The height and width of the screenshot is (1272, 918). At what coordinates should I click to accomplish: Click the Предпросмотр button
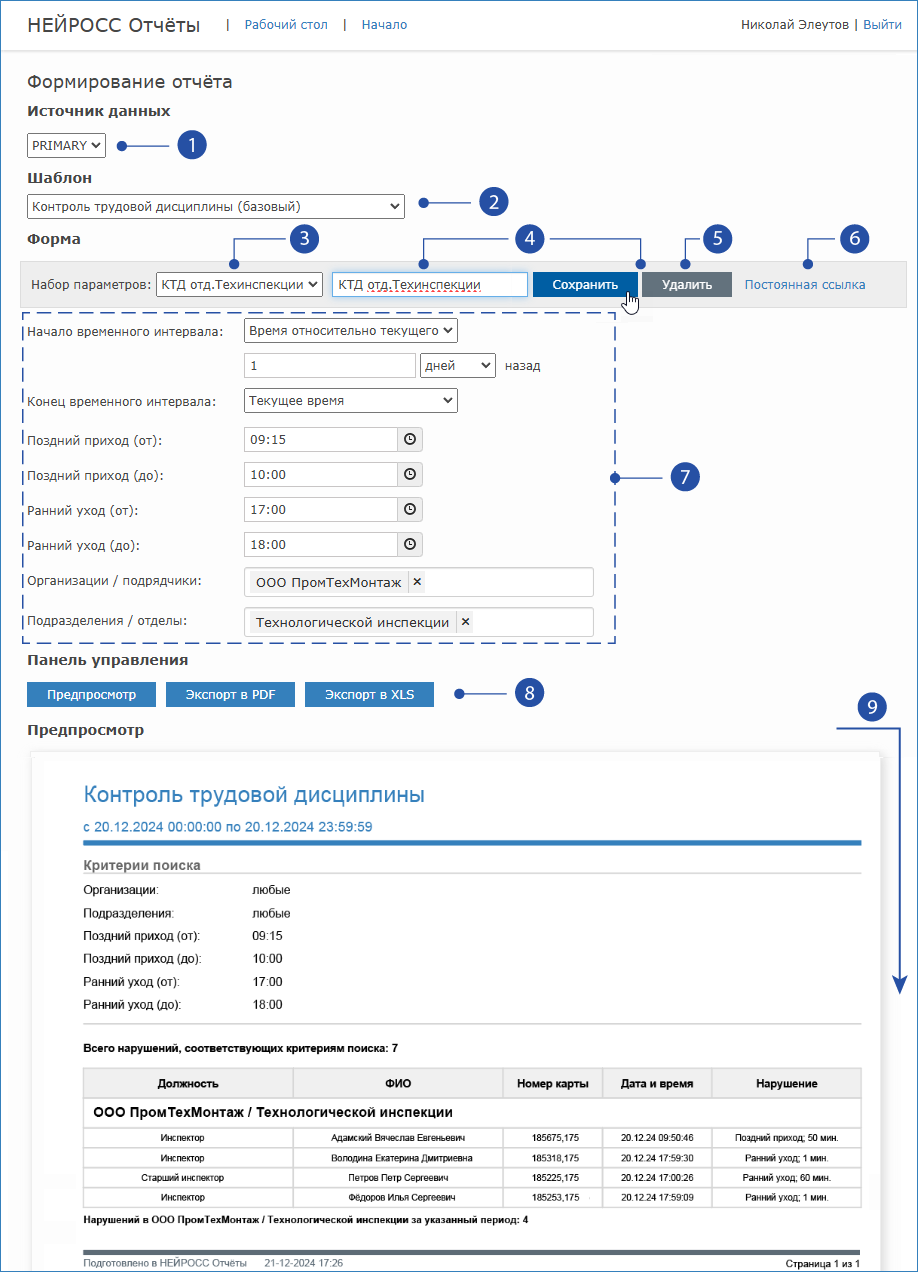pos(90,694)
